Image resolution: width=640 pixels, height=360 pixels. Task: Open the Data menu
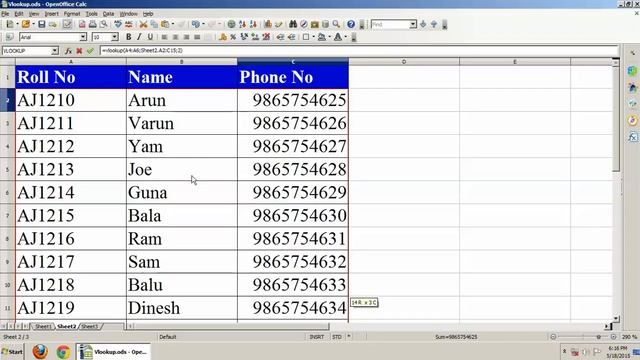pyautogui.click(x=108, y=14)
